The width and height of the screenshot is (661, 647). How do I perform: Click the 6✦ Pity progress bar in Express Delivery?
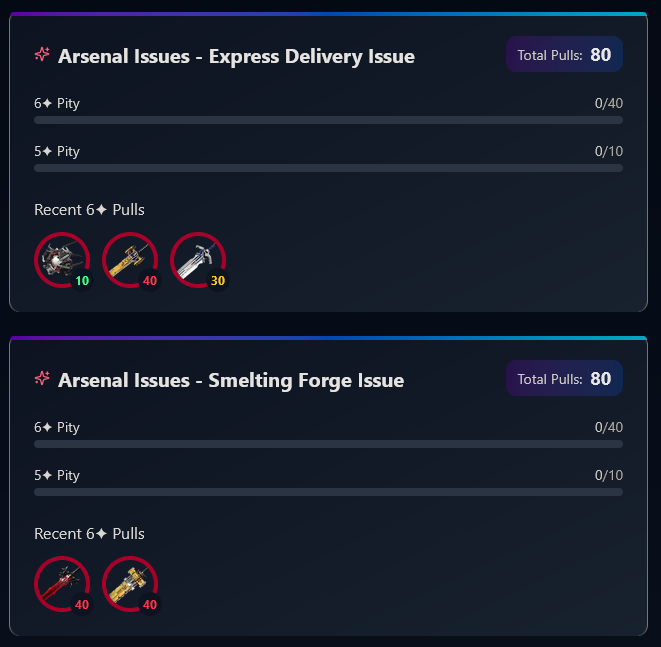coord(328,120)
